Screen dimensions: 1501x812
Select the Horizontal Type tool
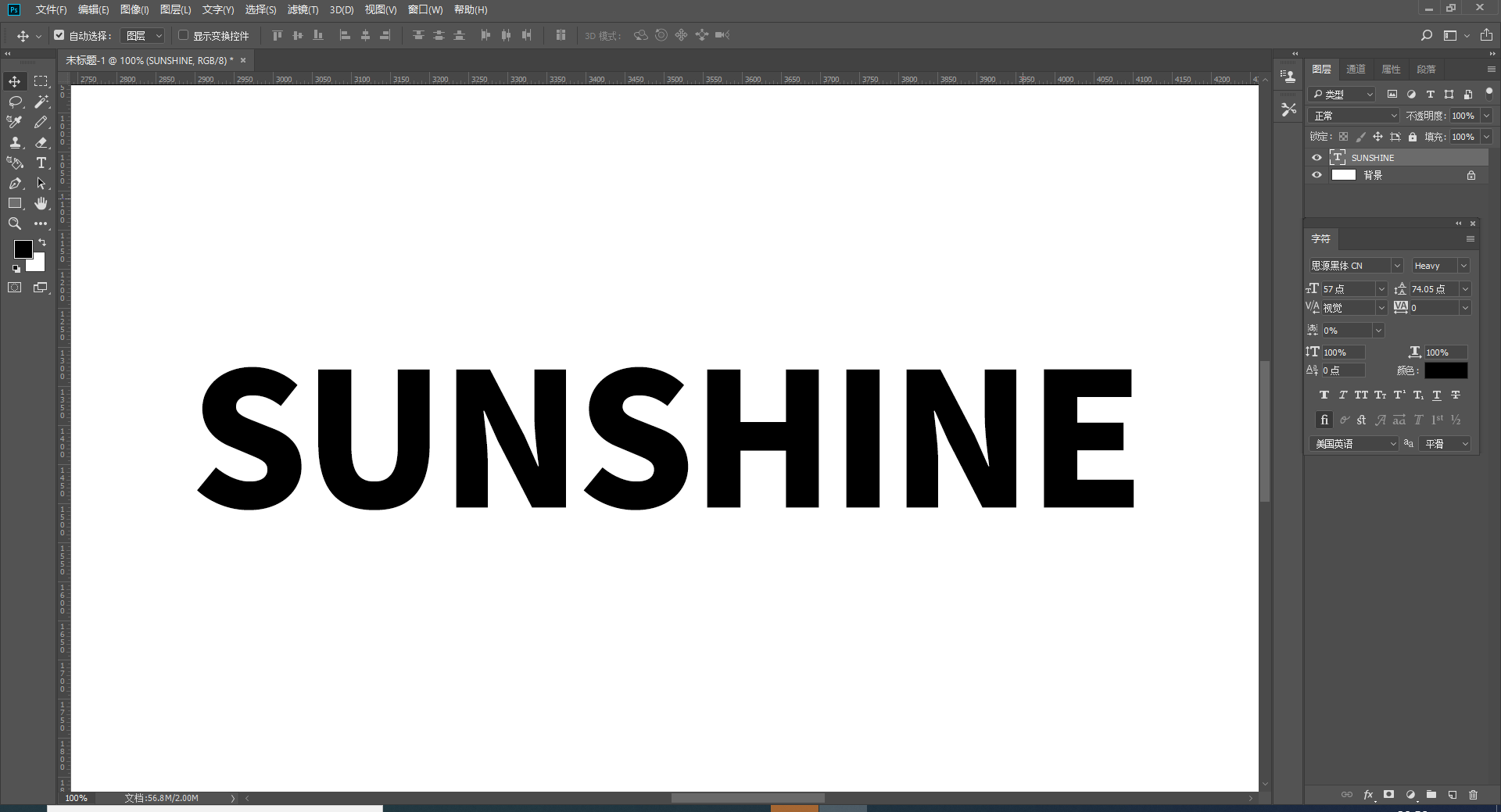pos(41,163)
